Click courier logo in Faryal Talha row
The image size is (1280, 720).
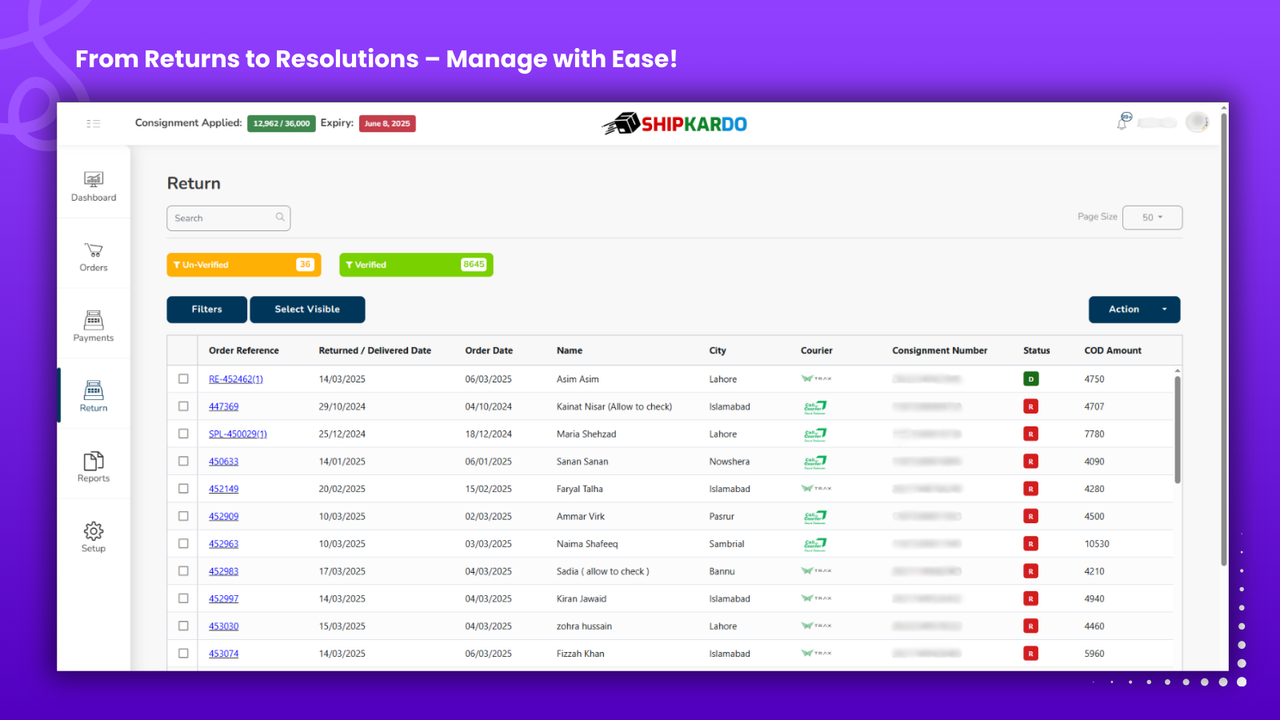(x=816, y=489)
